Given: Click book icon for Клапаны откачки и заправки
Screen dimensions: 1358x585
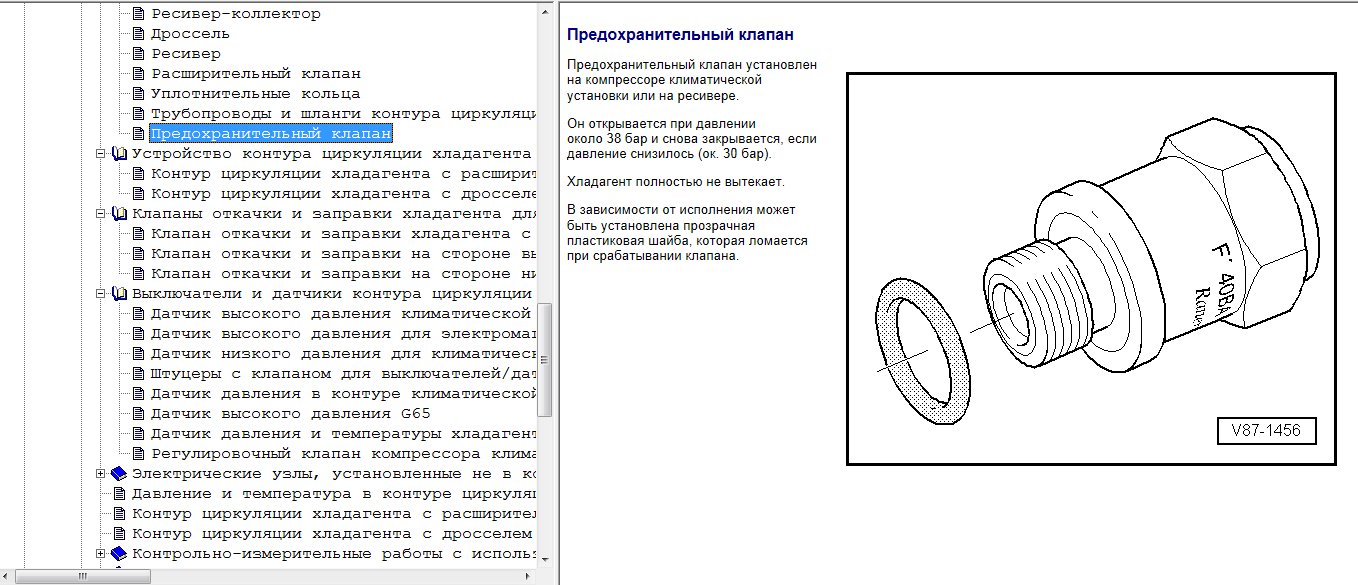Looking at the screenshot, I should (x=120, y=214).
